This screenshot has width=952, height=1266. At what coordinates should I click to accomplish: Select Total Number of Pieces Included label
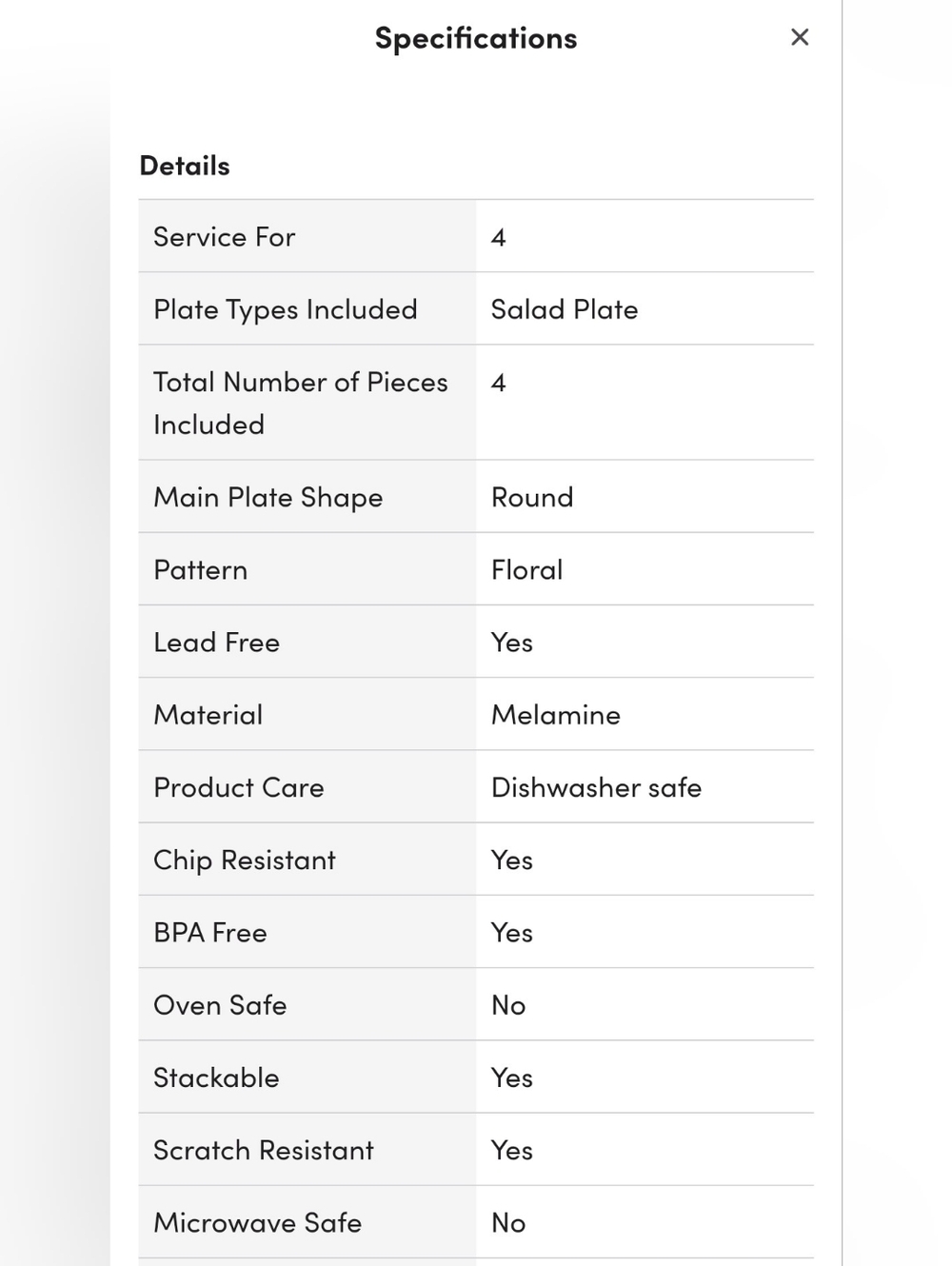[x=300, y=403]
